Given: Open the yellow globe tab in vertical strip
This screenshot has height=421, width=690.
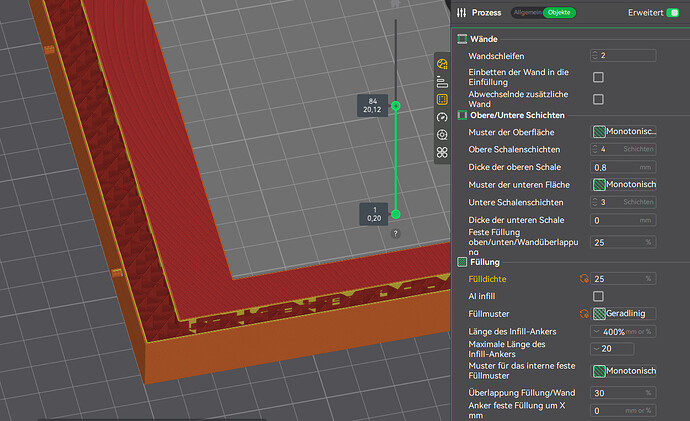Looking at the screenshot, I should pos(442,64).
